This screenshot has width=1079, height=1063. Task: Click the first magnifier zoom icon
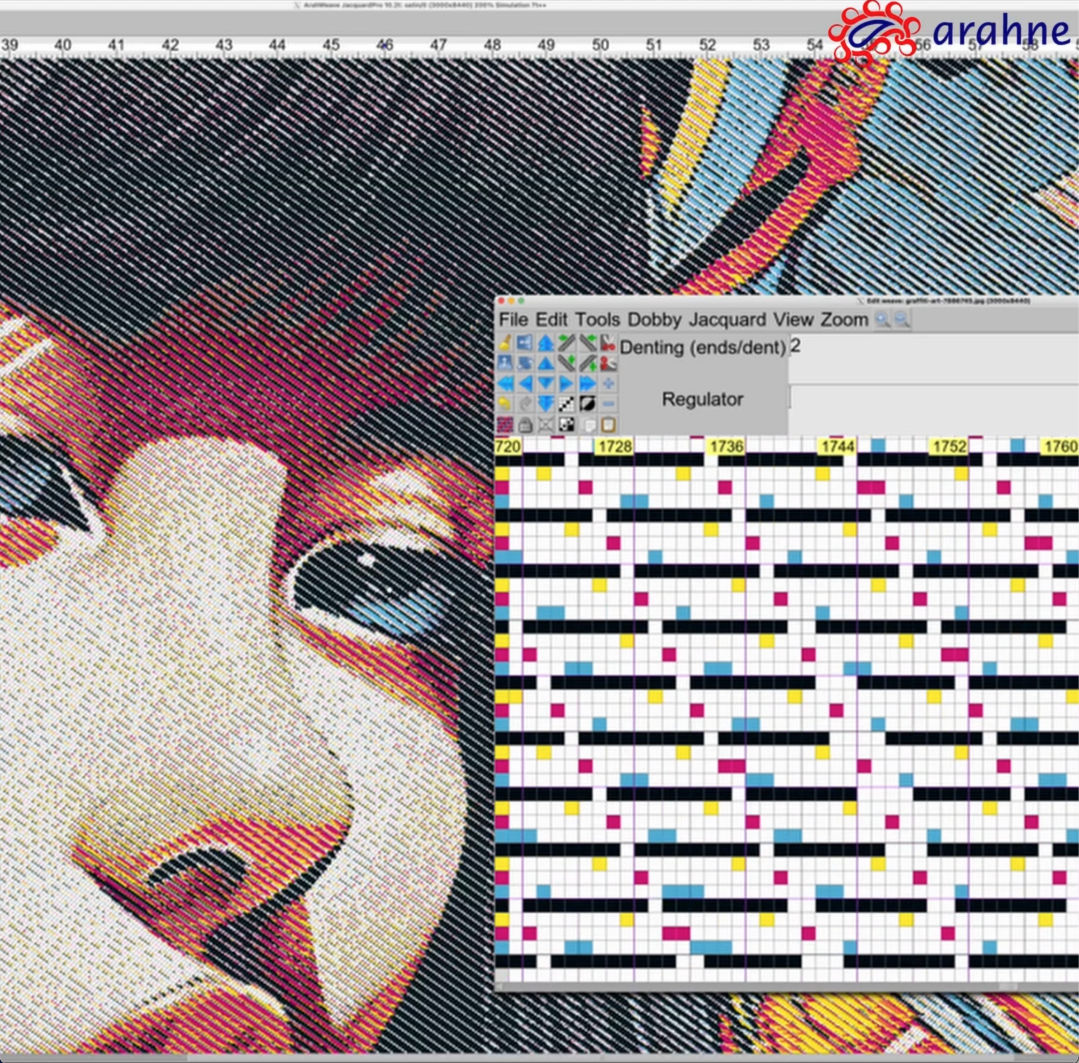pos(882,319)
